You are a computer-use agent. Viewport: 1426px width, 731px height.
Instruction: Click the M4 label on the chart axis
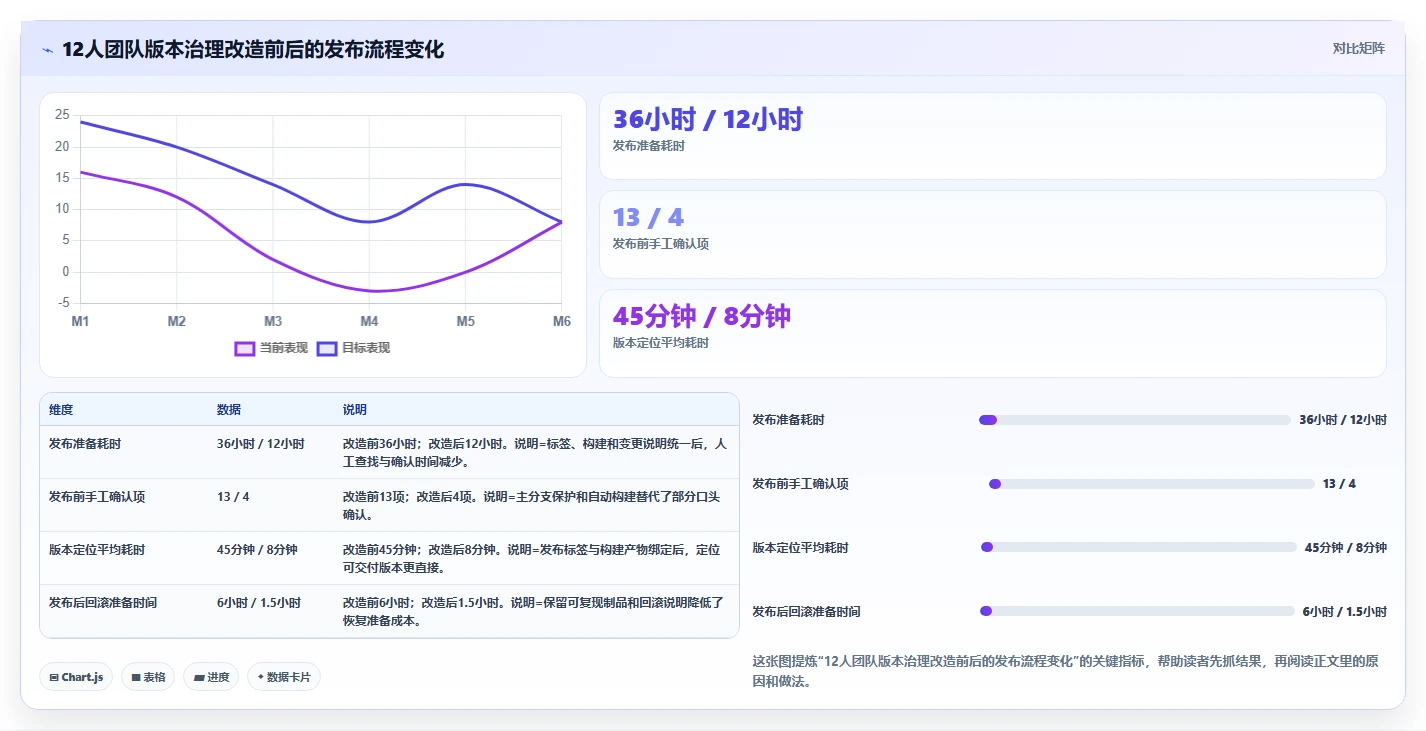(x=369, y=321)
